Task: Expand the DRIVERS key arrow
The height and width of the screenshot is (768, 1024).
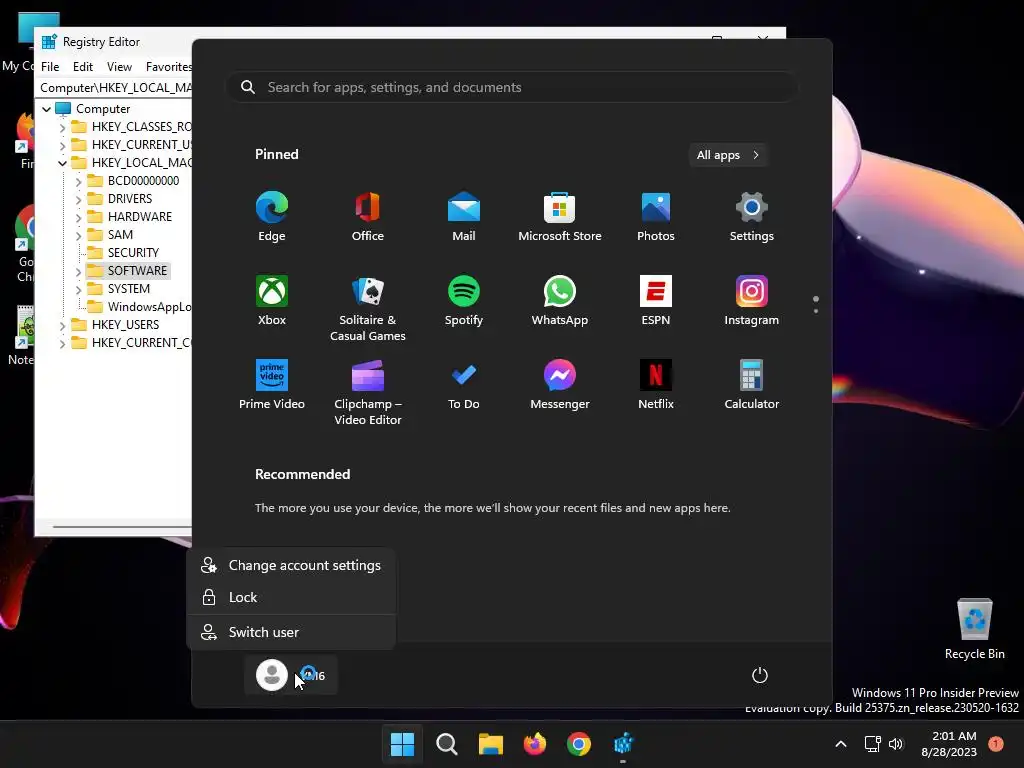Action: 78,199
